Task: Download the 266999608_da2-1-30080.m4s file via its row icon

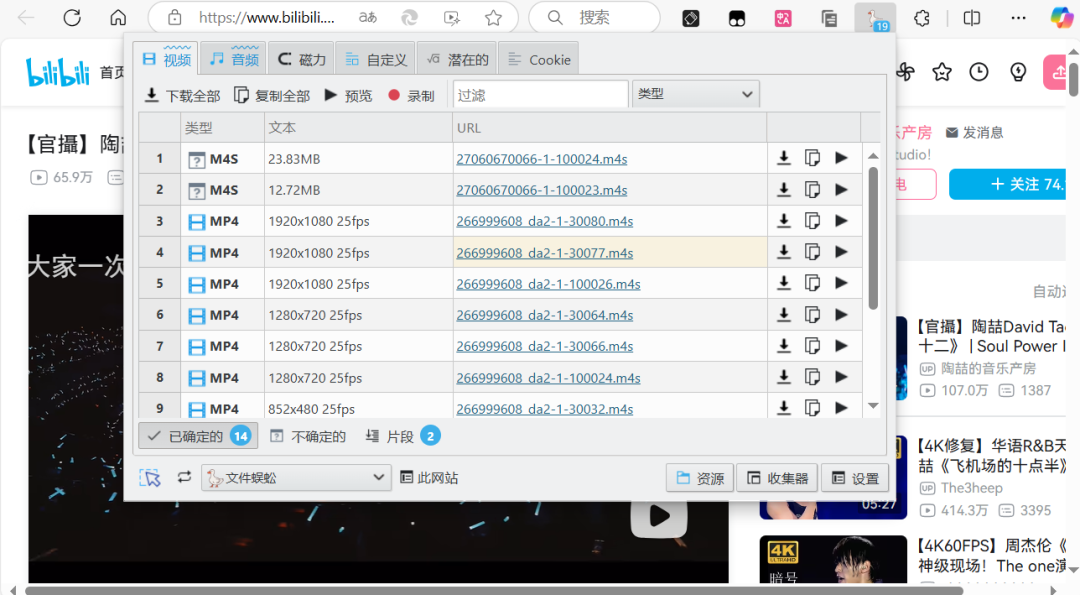Action: click(784, 221)
